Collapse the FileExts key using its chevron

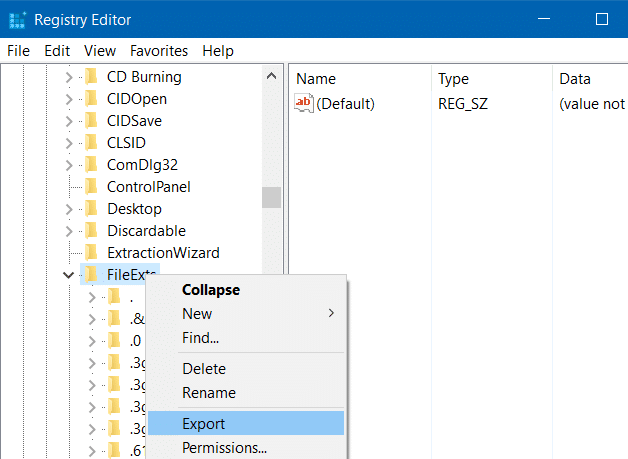tap(69, 275)
